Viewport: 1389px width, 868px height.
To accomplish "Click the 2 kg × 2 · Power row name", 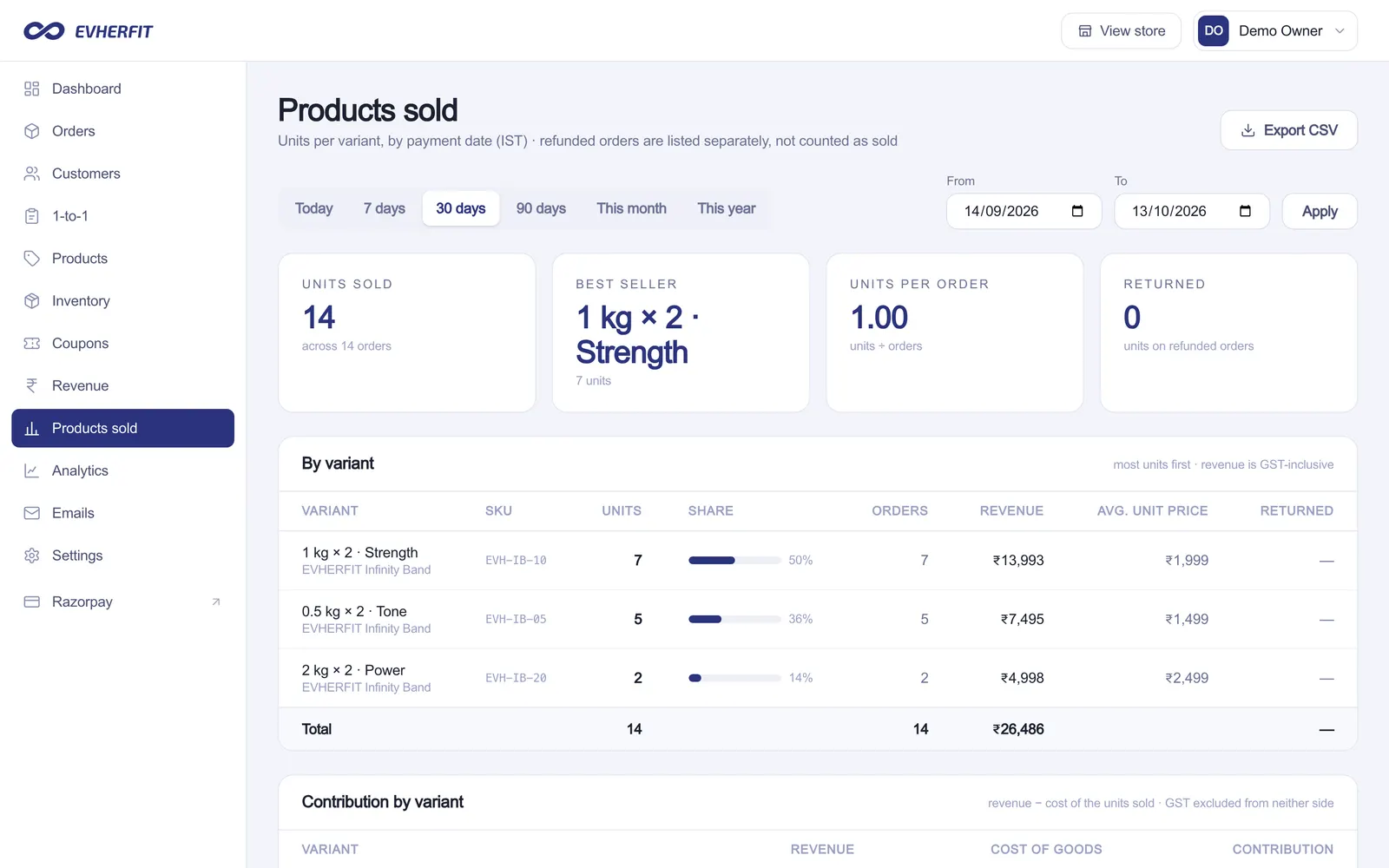I will [353, 670].
